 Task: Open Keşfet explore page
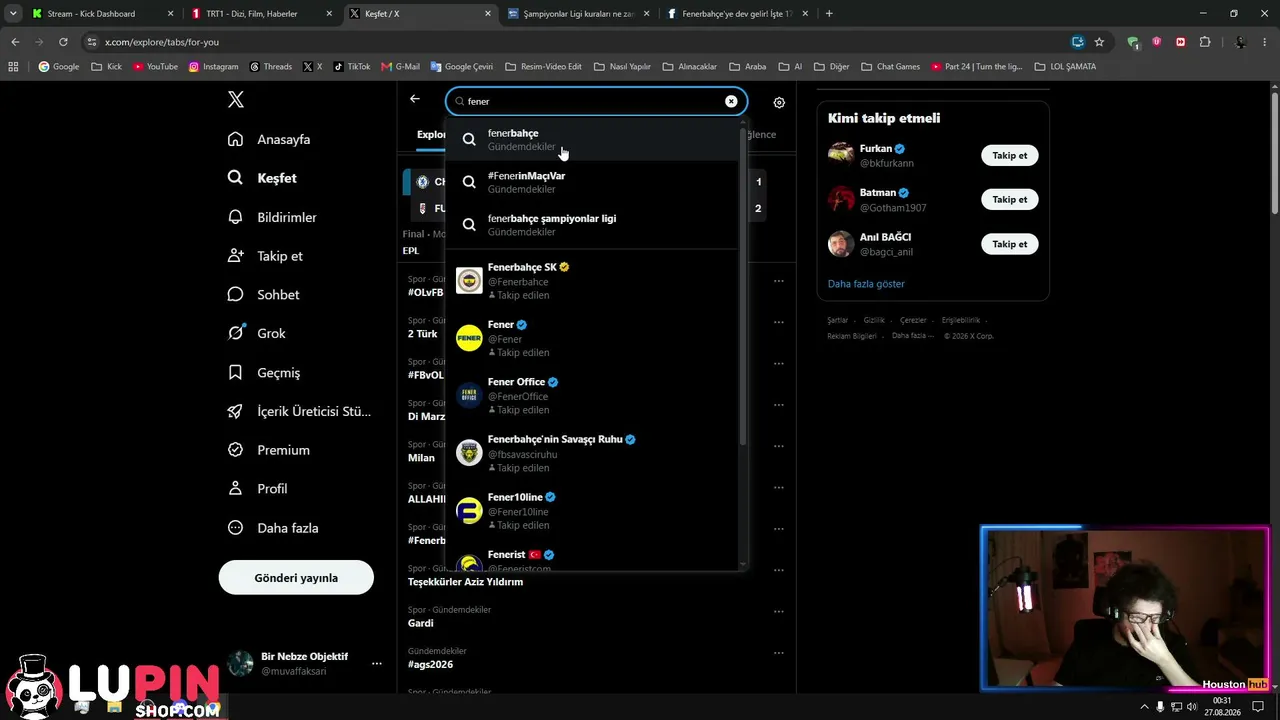click(x=263, y=178)
